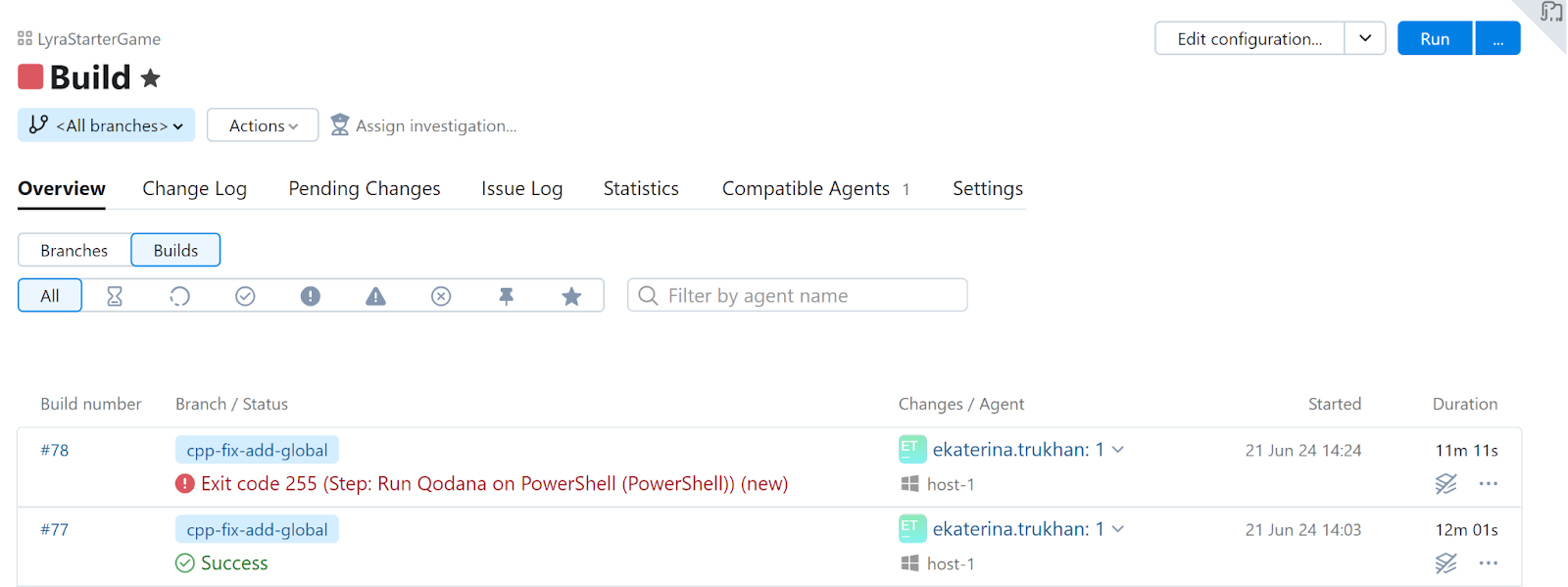Filter builds by canceled x-circle icon

(441, 296)
